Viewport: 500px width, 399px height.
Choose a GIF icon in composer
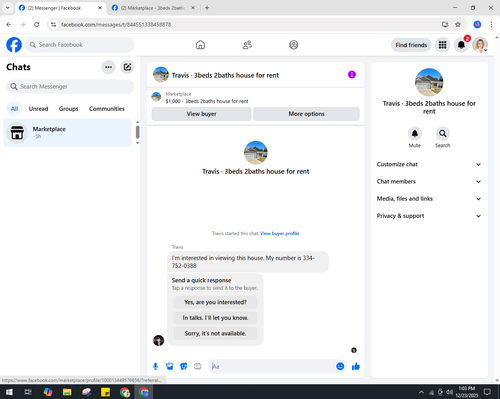198,367
